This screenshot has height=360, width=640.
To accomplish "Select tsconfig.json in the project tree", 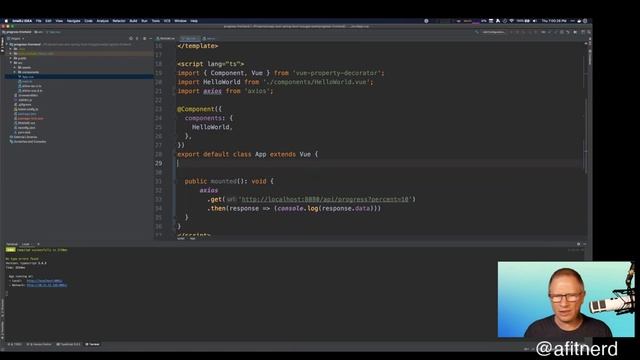I will point(26,128).
